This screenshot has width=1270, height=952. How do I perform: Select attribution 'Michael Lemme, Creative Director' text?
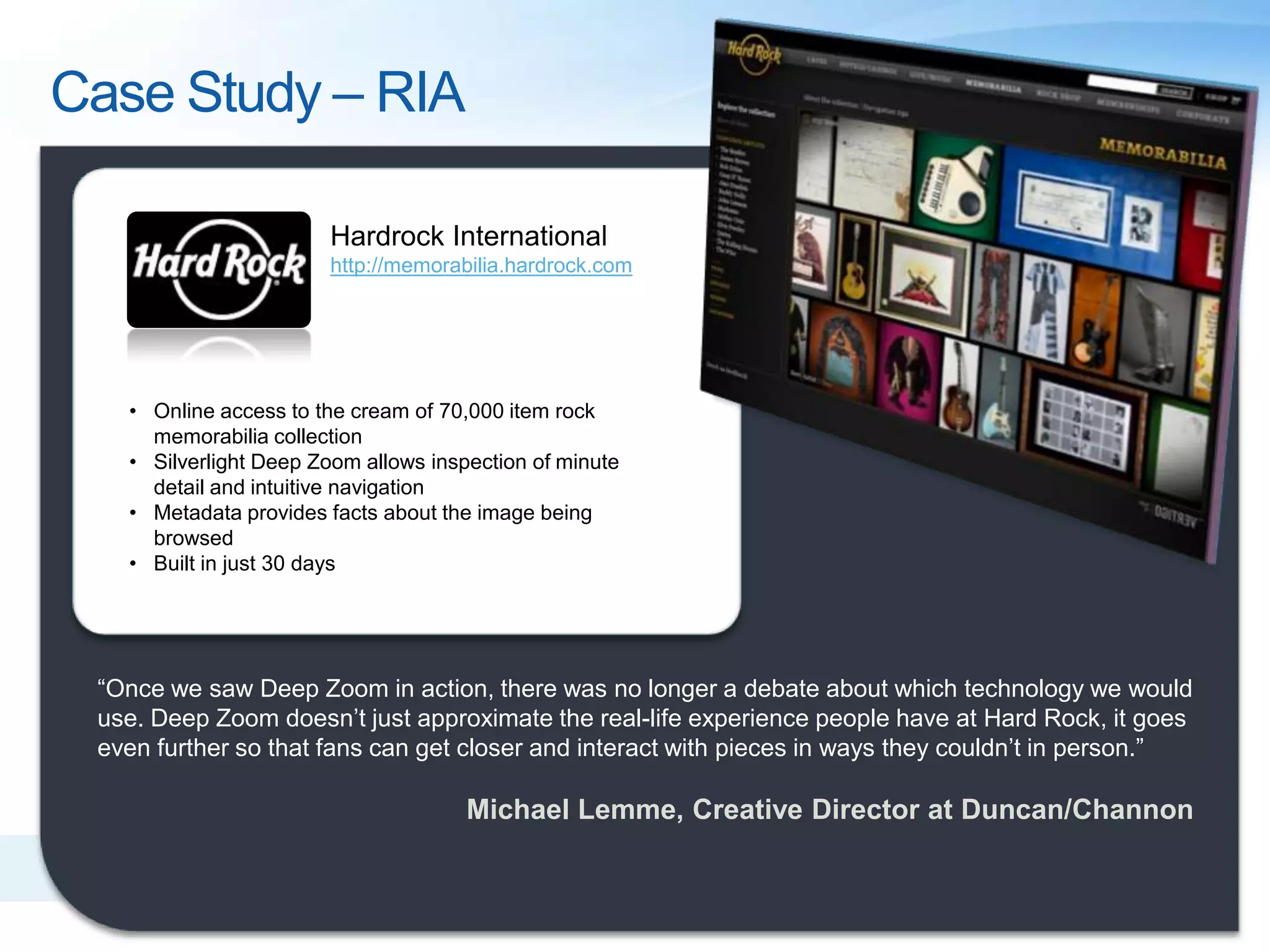coord(830,809)
